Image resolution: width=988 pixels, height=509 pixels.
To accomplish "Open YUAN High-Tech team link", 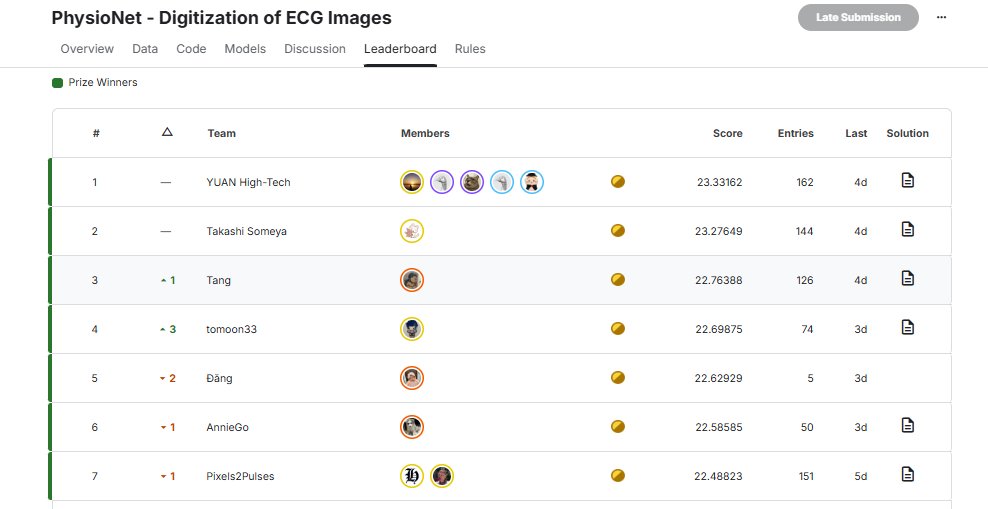I will (248, 183).
